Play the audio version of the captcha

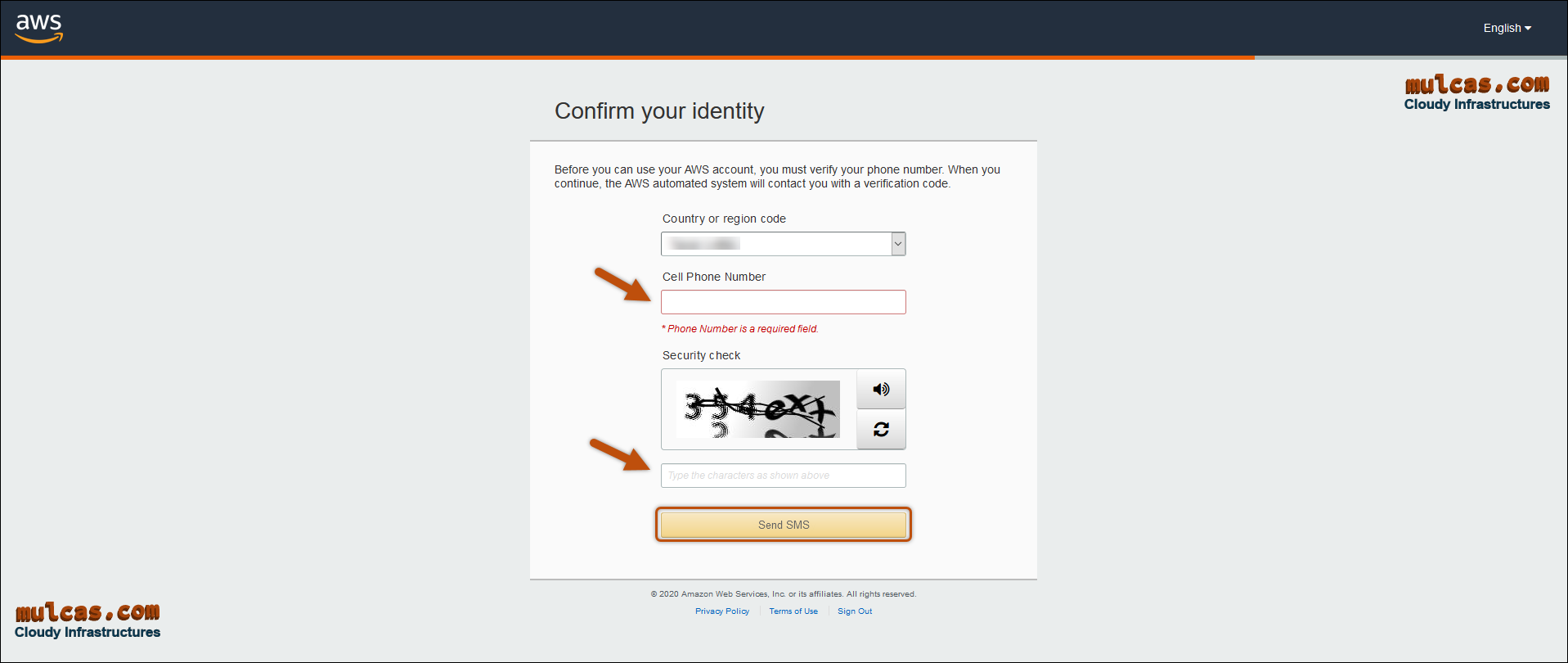[x=881, y=390]
